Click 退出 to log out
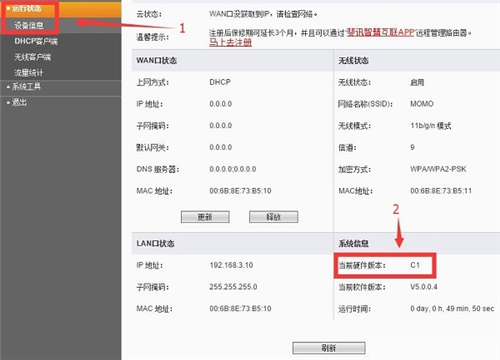The width and height of the screenshot is (500, 360). pos(19,102)
